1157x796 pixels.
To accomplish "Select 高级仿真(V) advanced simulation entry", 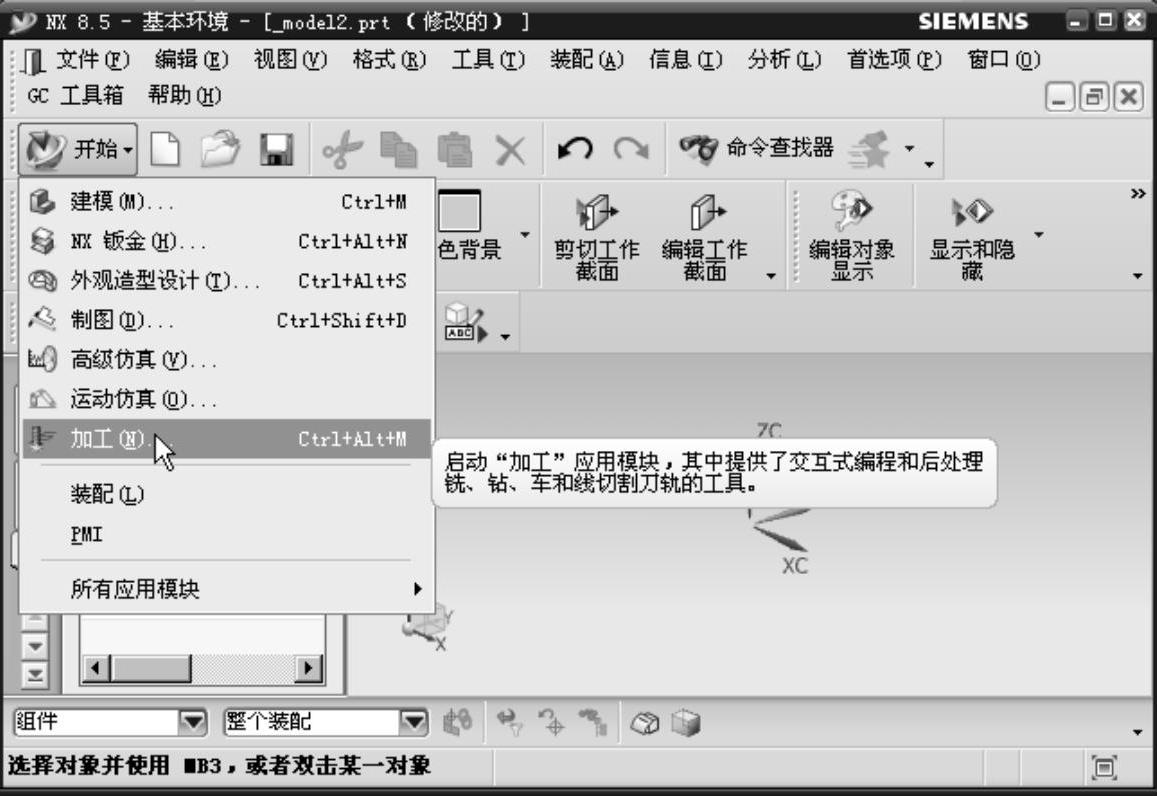I will coord(226,360).
